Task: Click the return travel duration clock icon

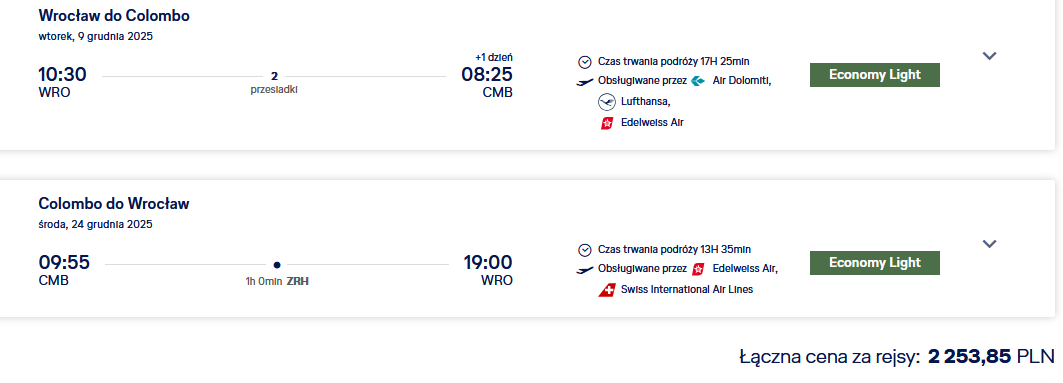Action: coord(584,249)
